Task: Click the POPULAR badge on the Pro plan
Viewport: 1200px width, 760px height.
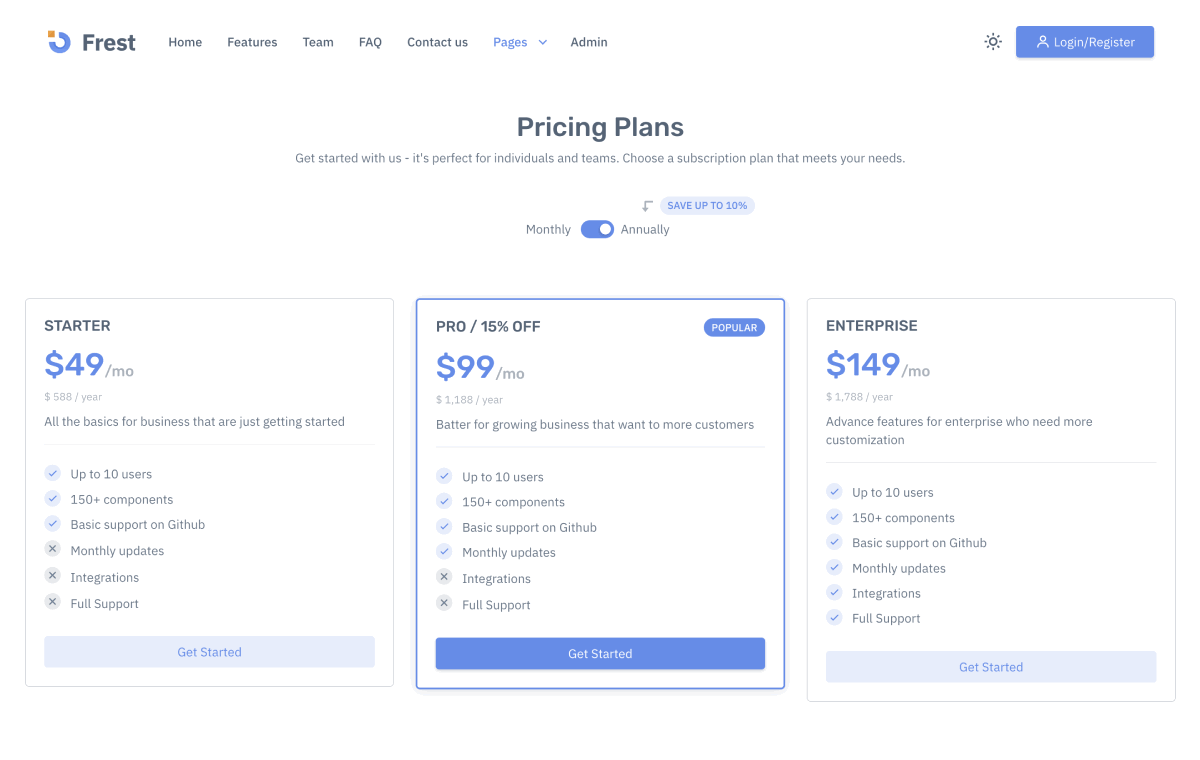Action: tap(734, 327)
